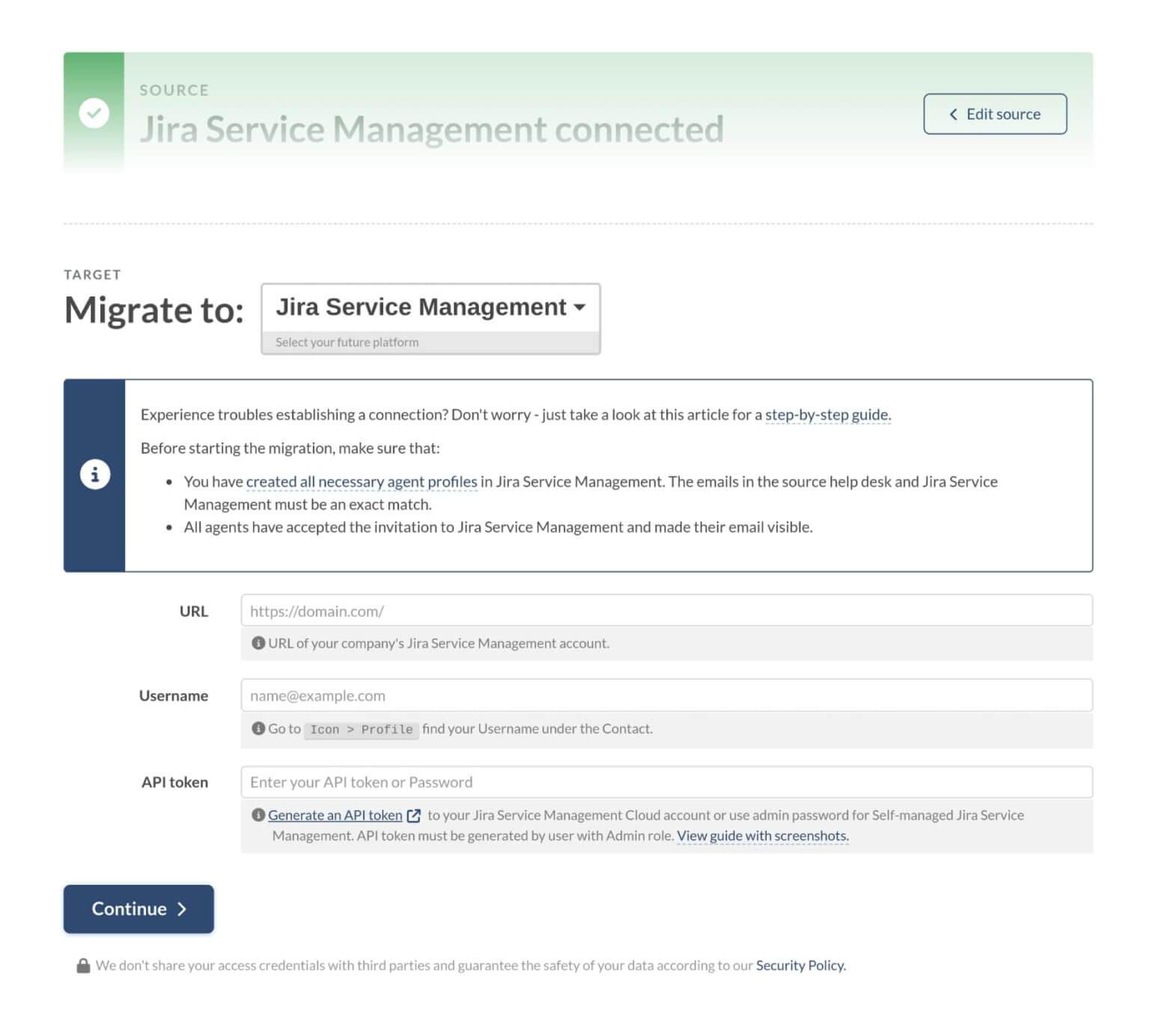Click the external link icon after Generate an API token
Screen dimensions: 1150x1036
[x=413, y=816]
